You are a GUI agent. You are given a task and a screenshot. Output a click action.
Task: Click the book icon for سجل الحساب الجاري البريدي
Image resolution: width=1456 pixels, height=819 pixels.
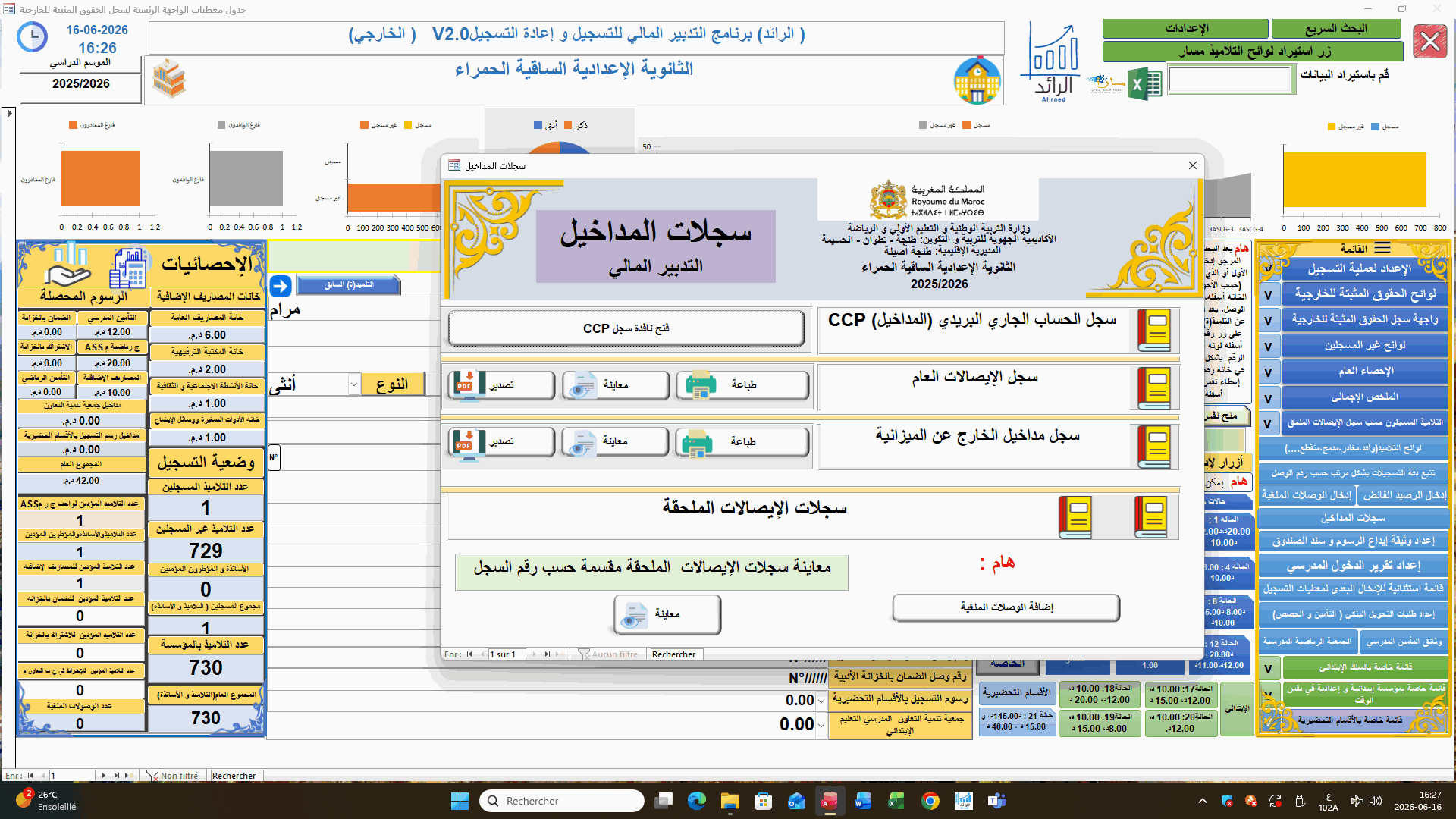pos(1155,330)
